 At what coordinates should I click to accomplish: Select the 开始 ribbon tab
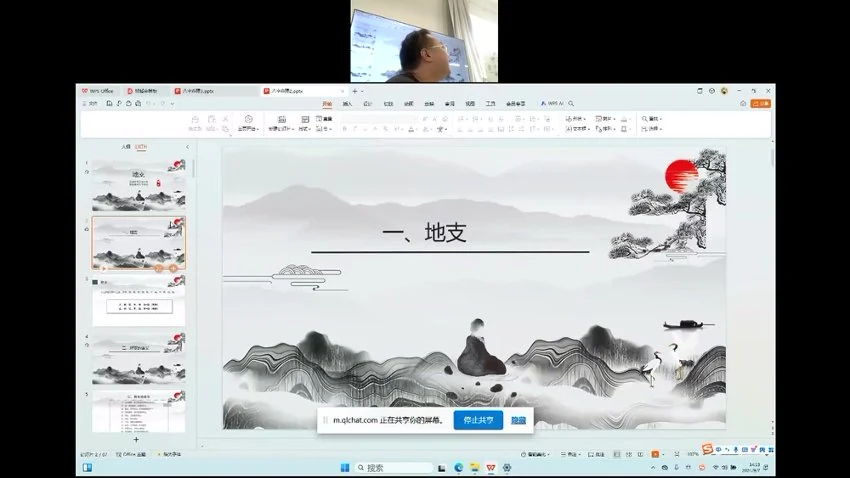(x=327, y=104)
